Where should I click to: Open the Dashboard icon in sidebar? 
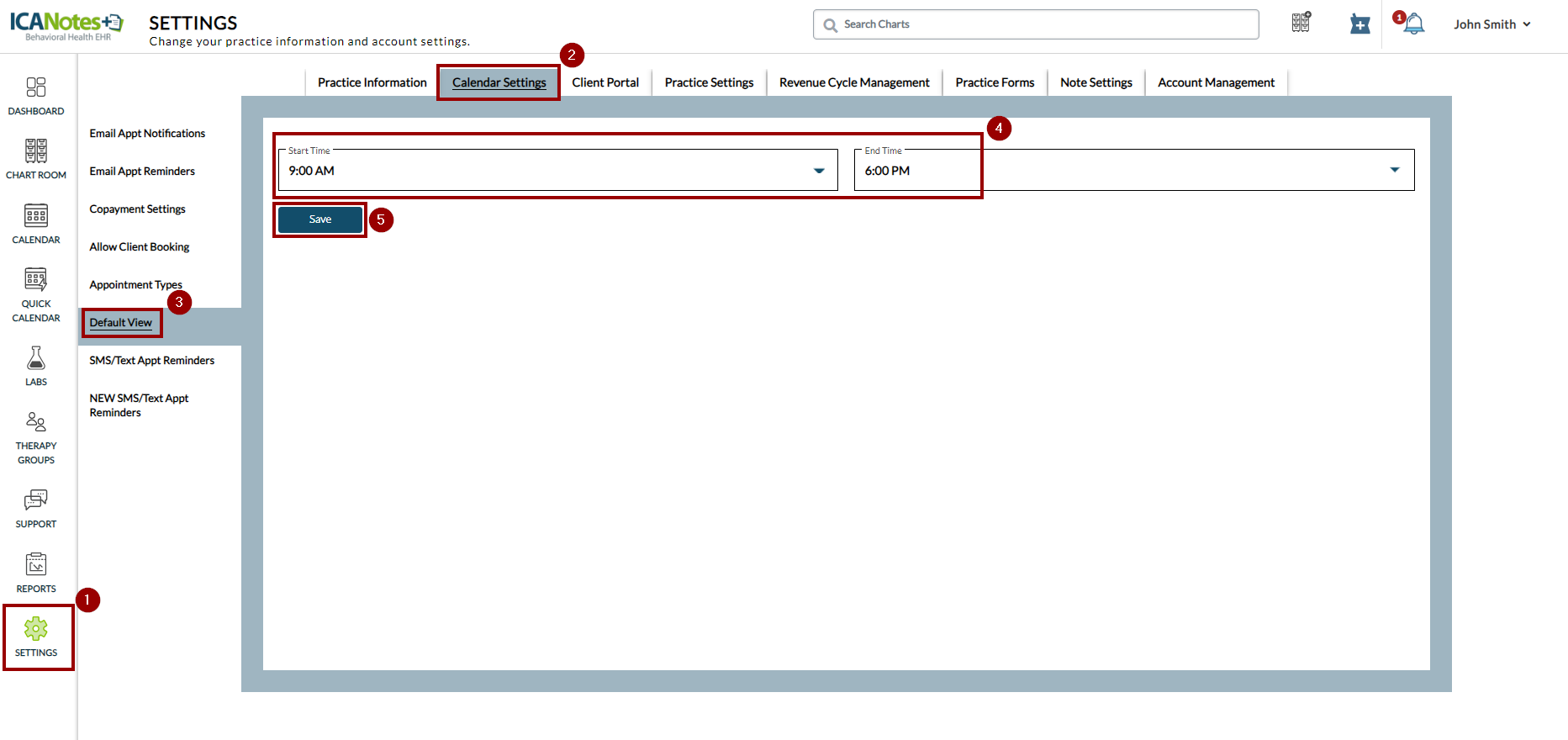(36, 88)
